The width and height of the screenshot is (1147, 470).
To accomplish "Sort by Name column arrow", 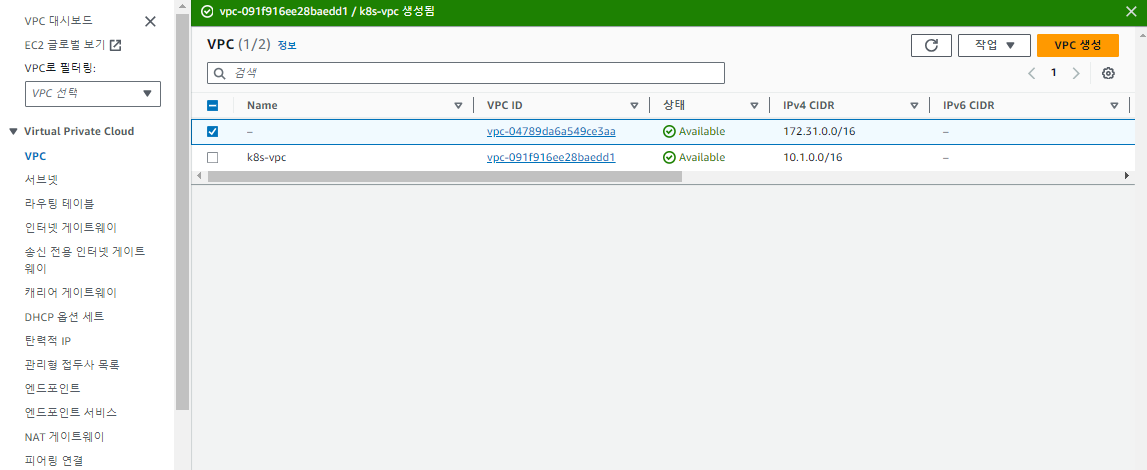I will (x=459, y=106).
